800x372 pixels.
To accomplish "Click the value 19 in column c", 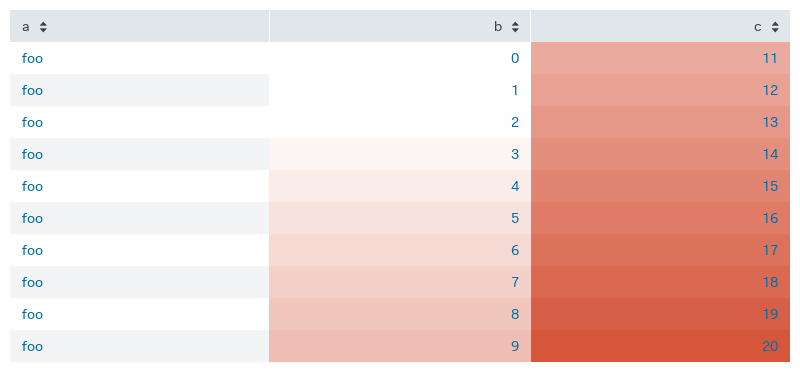I will click(x=770, y=314).
